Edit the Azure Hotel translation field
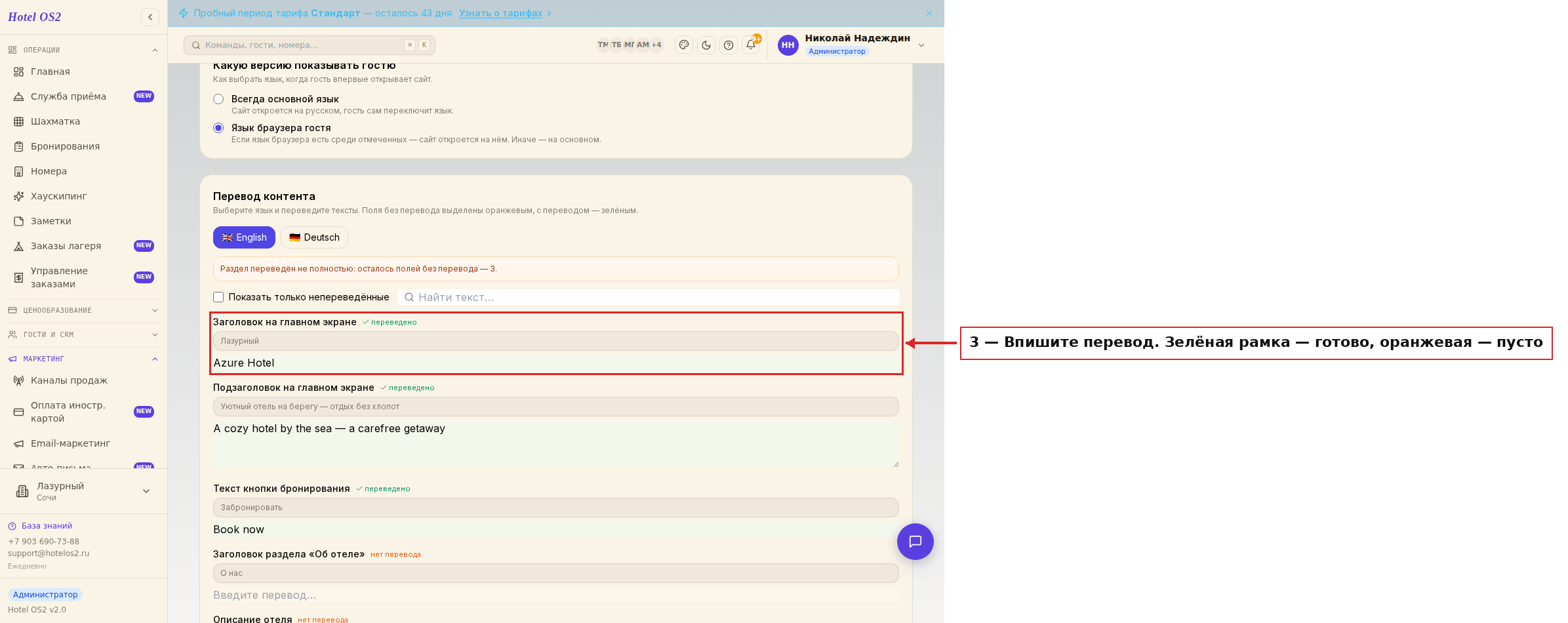Screen dimensions: 1568x623 pyautogui.click(x=555, y=363)
